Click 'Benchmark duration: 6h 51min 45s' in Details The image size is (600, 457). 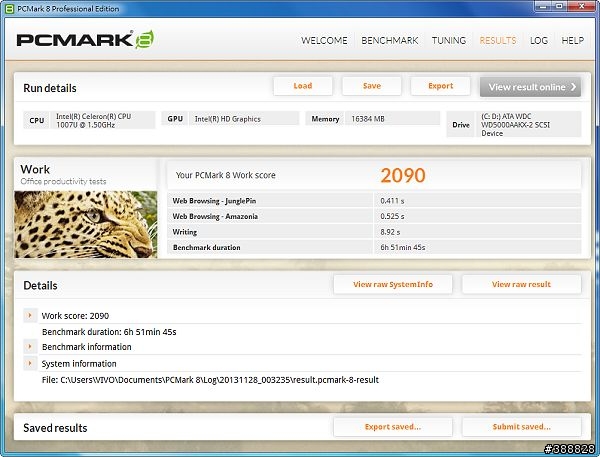(109, 332)
